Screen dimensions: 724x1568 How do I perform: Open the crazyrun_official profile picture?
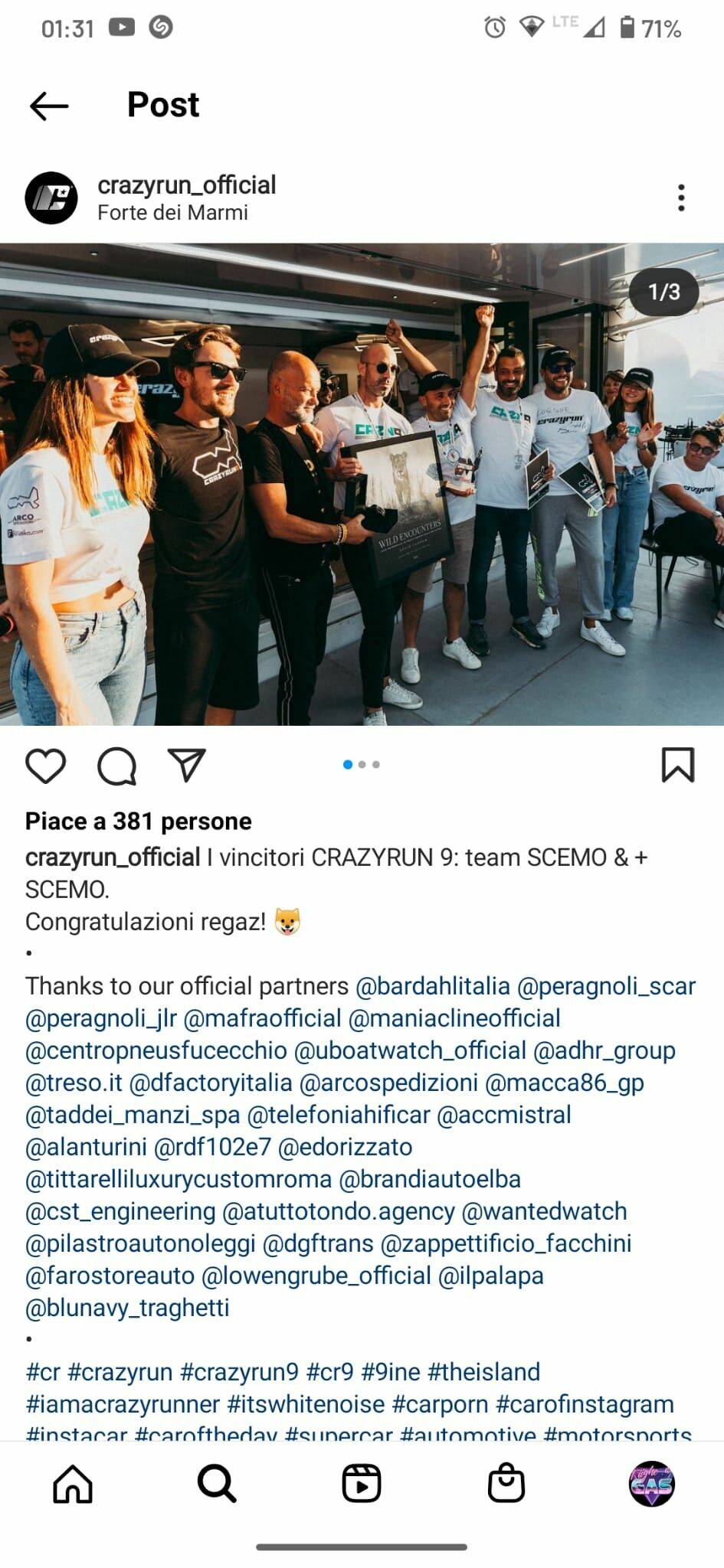click(51, 198)
